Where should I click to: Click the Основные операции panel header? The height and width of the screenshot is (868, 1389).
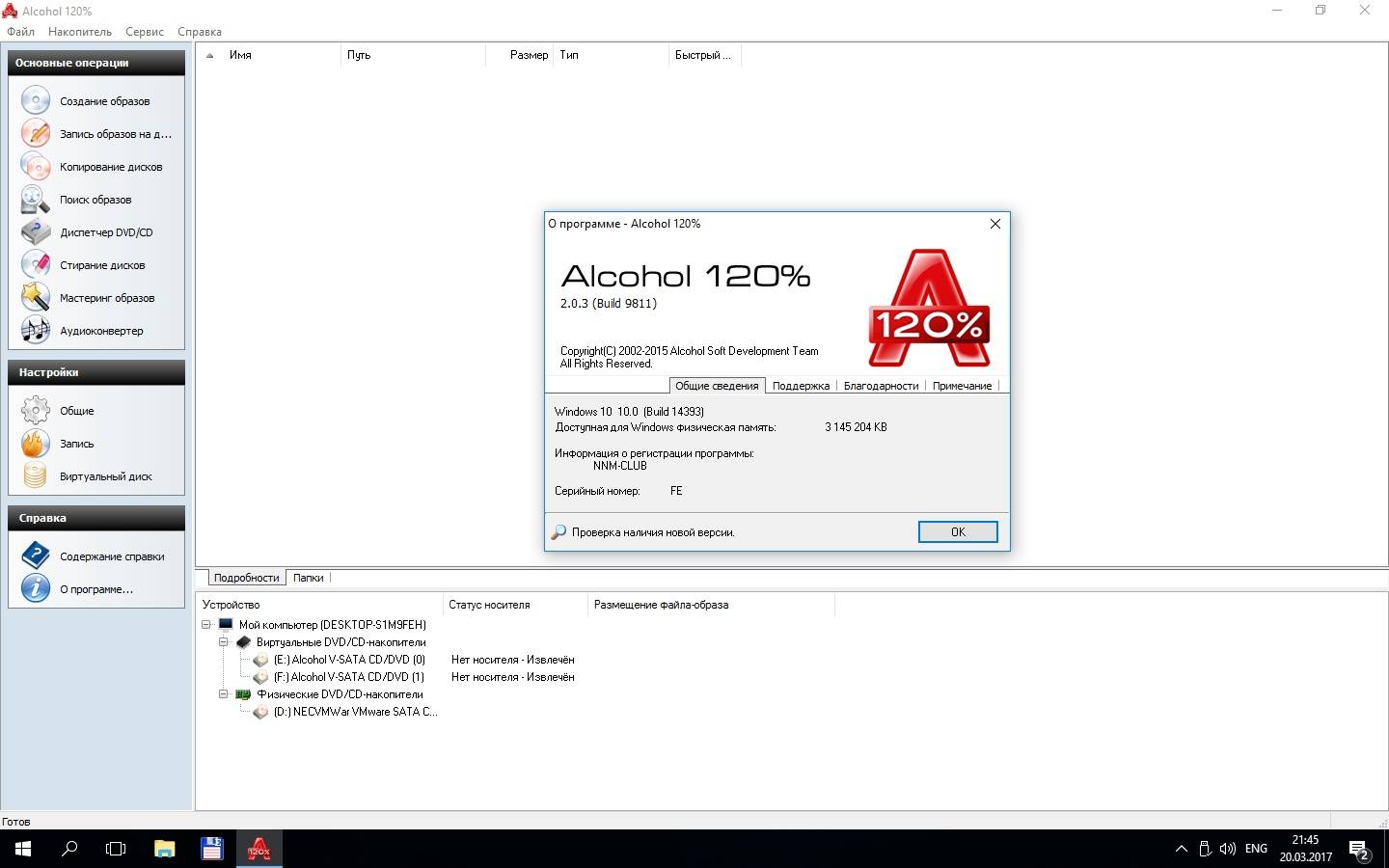click(96, 63)
